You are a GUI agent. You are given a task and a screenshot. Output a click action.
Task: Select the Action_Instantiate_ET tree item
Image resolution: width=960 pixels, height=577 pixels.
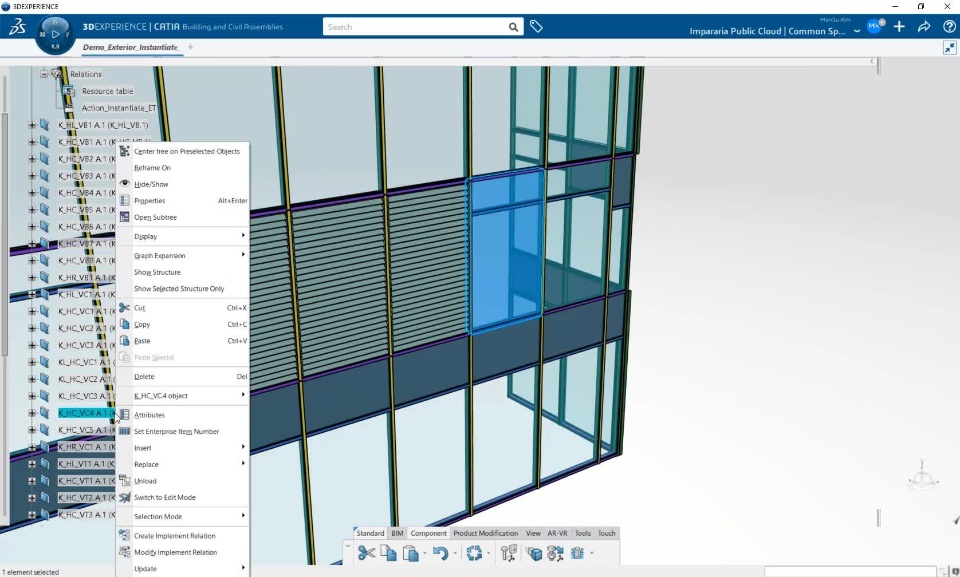coord(119,108)
